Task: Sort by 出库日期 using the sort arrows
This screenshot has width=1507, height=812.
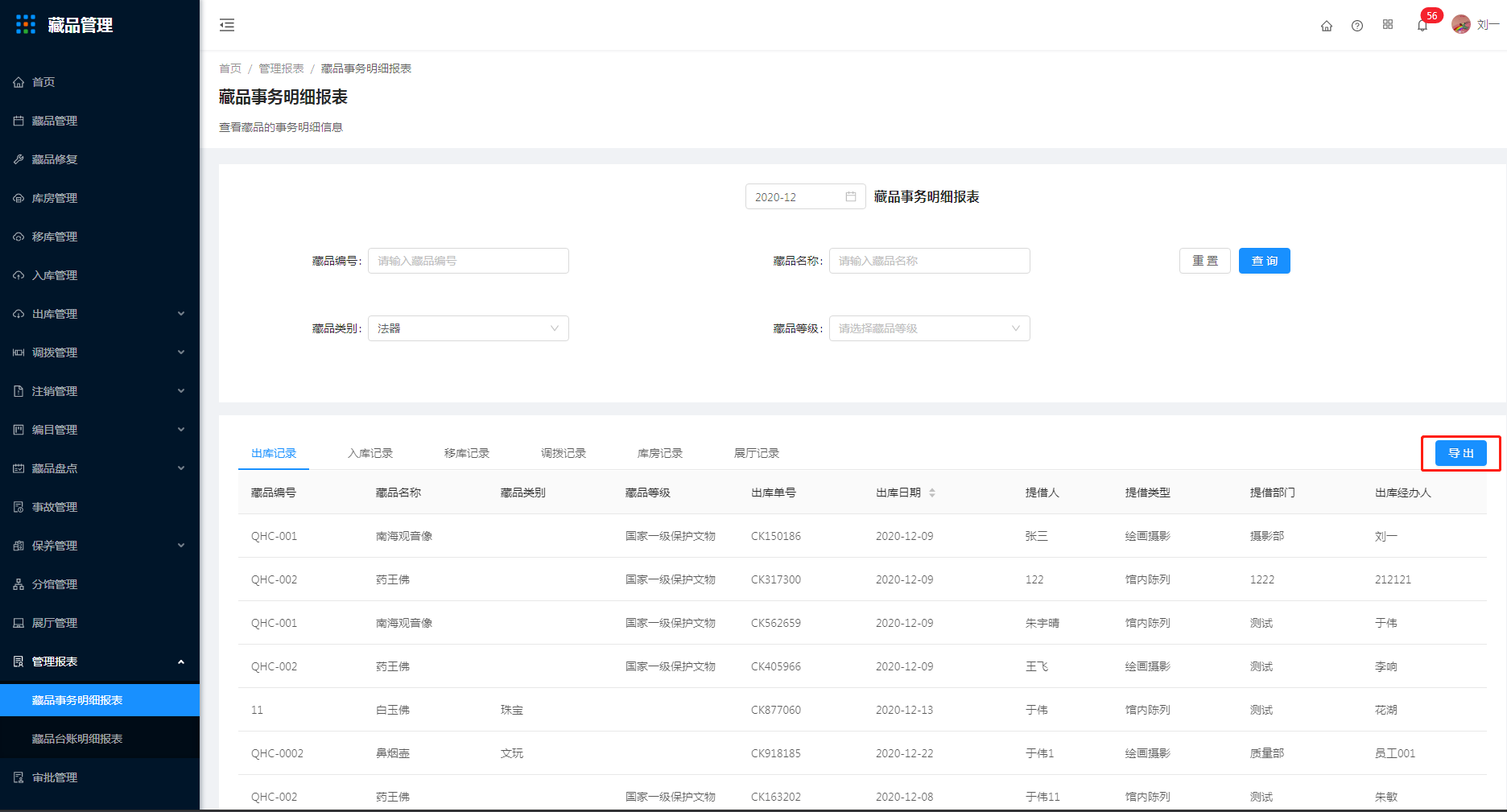Action: pyautogui.click(x=932, y=493)
